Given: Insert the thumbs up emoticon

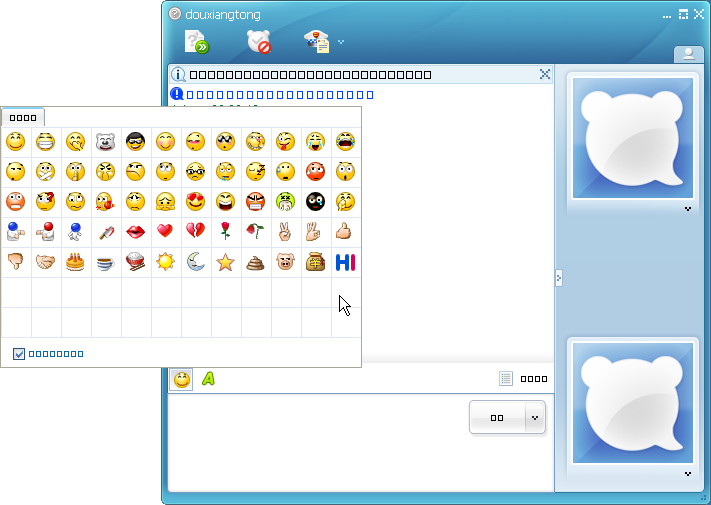Looking at the screenshot, I should pyautogui.click(x=345, y=232).
